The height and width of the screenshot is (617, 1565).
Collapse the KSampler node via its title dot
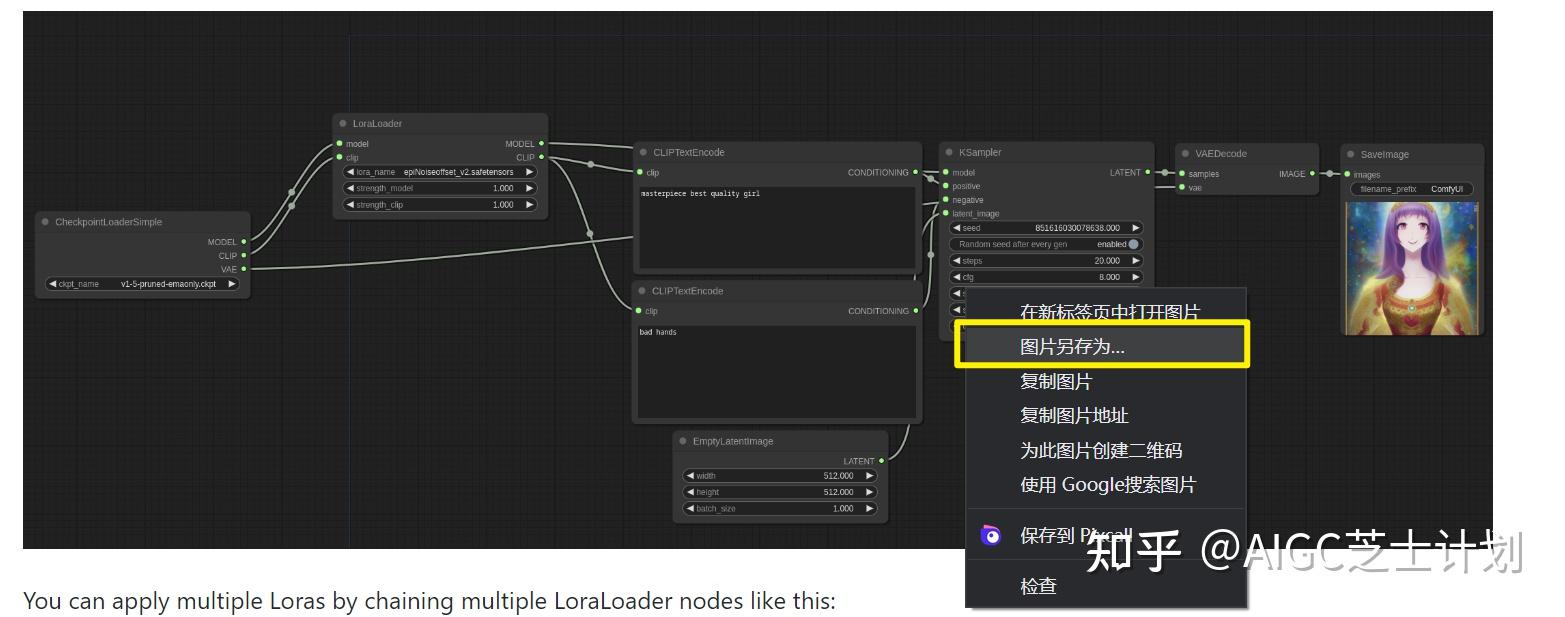(x=948, y=152)
